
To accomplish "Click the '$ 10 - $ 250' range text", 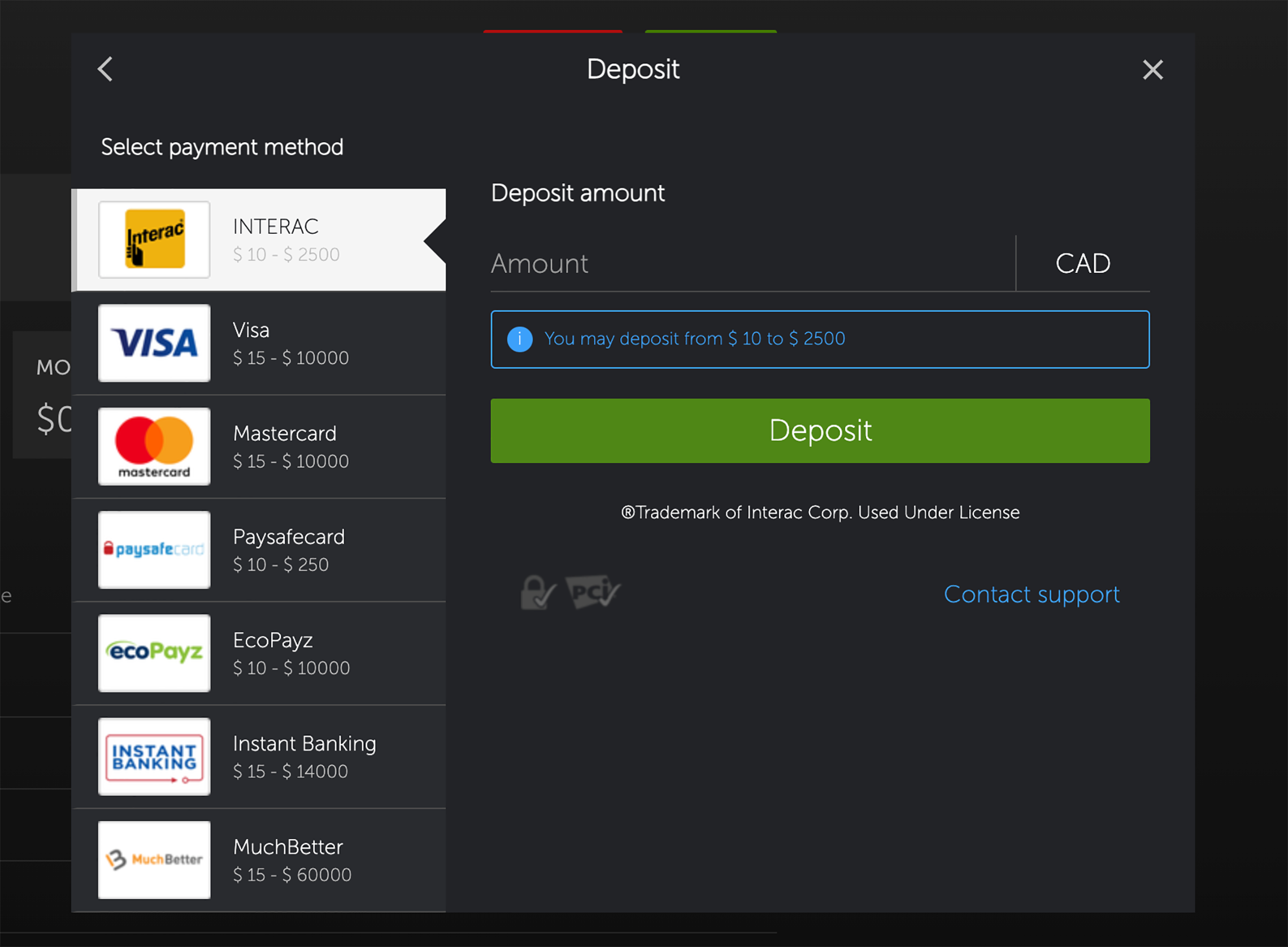I will [280, 565].
